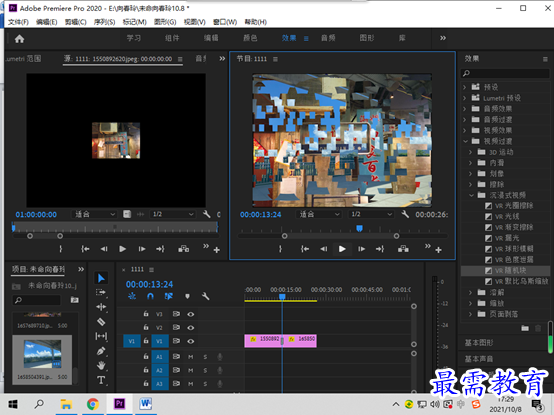Select the Track Select Forward tool

[101, 292]
